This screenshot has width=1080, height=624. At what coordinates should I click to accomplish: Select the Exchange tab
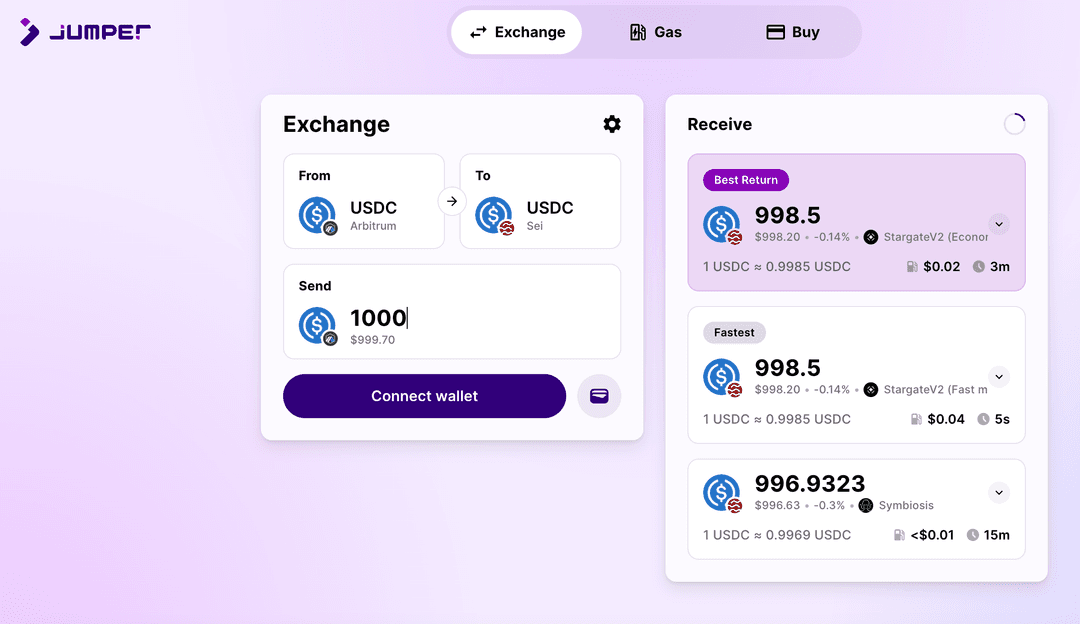517,32
